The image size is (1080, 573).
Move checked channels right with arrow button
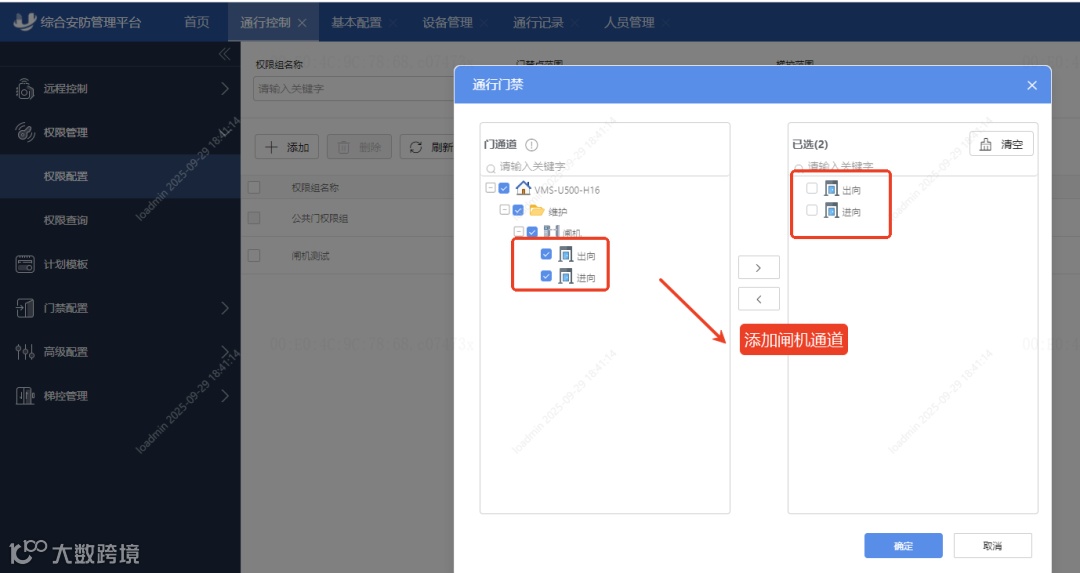[758, 267]
